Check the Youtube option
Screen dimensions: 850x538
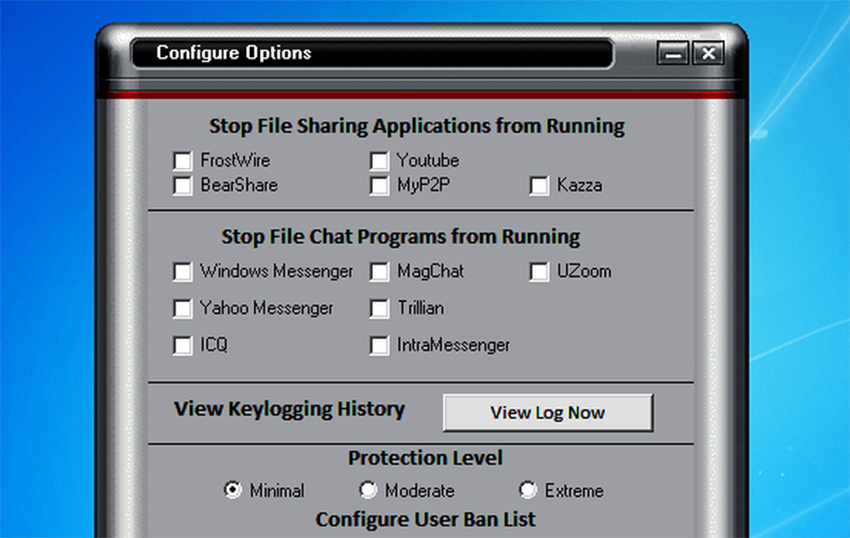coord(379,161)
